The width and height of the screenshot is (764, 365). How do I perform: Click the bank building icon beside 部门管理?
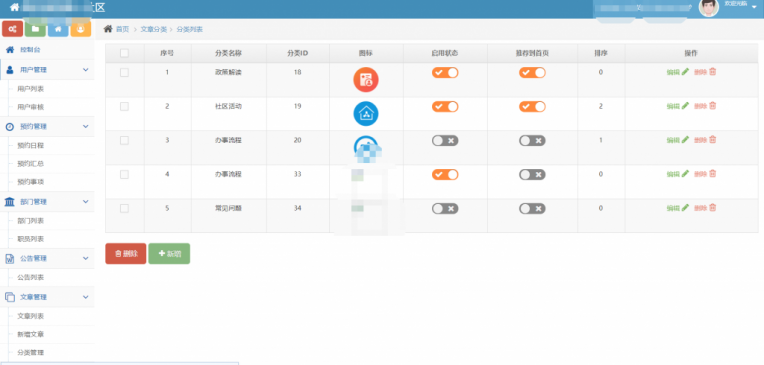10,202
